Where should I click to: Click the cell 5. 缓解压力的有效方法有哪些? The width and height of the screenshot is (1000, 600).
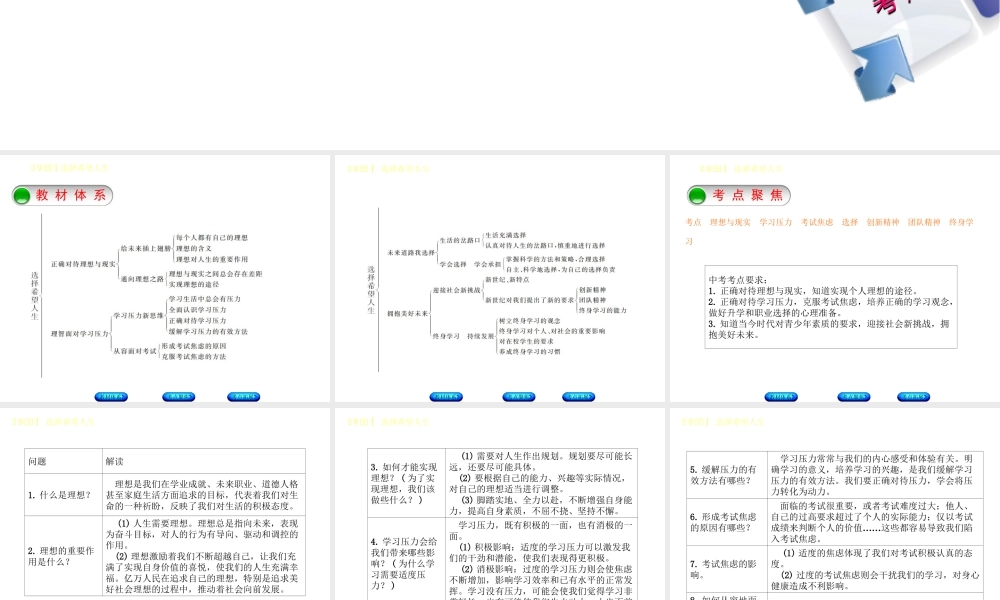coord(727,474)
